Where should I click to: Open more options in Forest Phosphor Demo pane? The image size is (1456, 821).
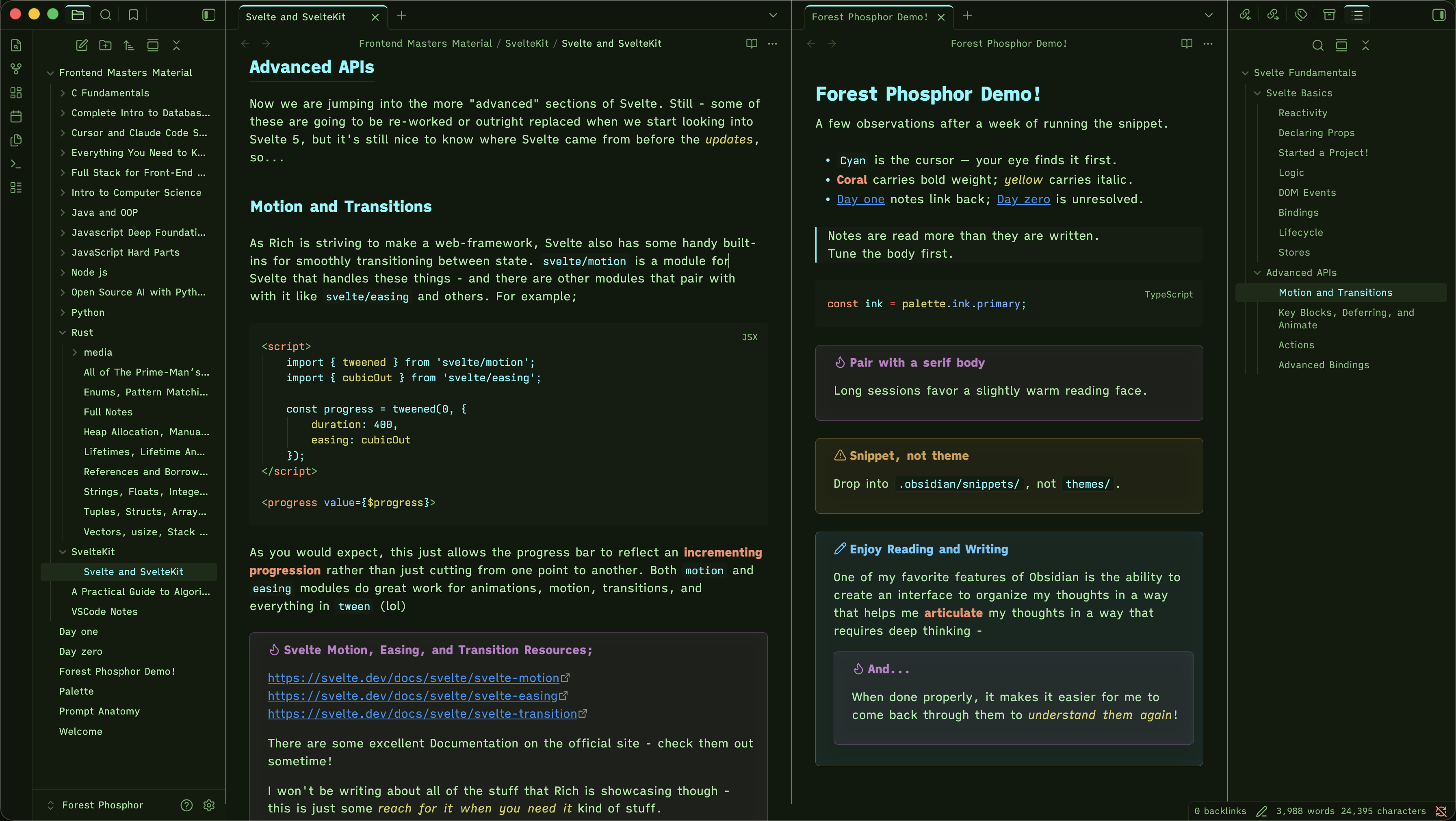pyautogui.click(x=1208, y=43)
